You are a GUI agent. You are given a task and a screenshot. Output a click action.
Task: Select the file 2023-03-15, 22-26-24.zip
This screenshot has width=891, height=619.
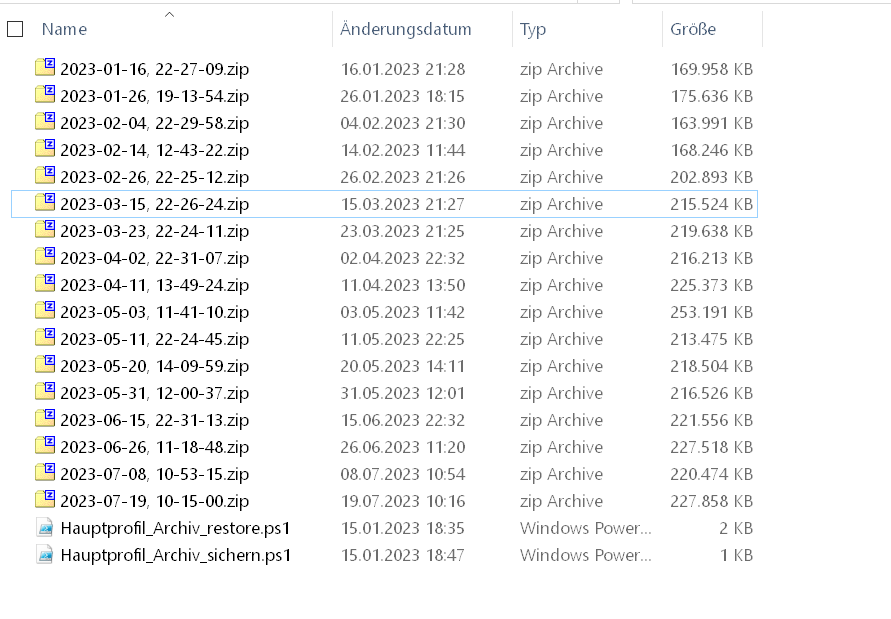coord(154,204)
